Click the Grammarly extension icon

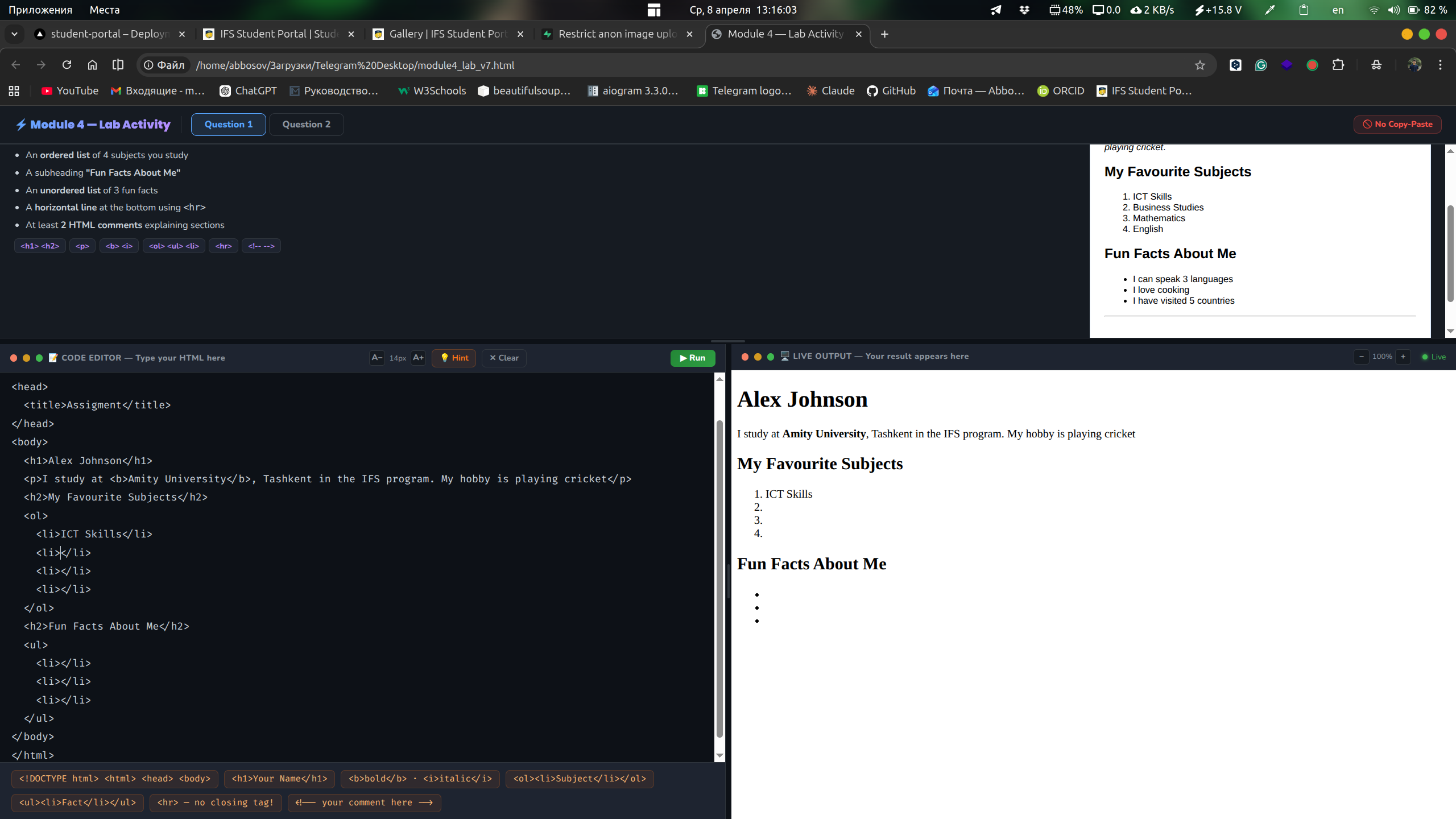coord(1261,65)
